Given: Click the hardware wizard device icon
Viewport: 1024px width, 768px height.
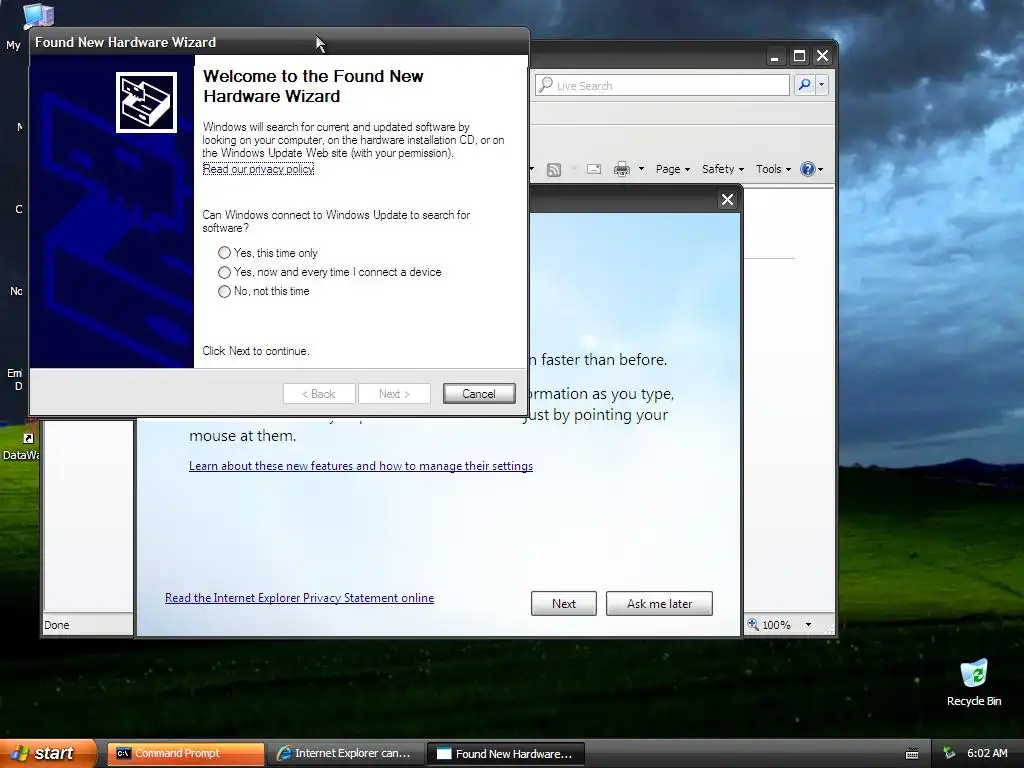Looking at the screenshot, I should coord(146,103).
